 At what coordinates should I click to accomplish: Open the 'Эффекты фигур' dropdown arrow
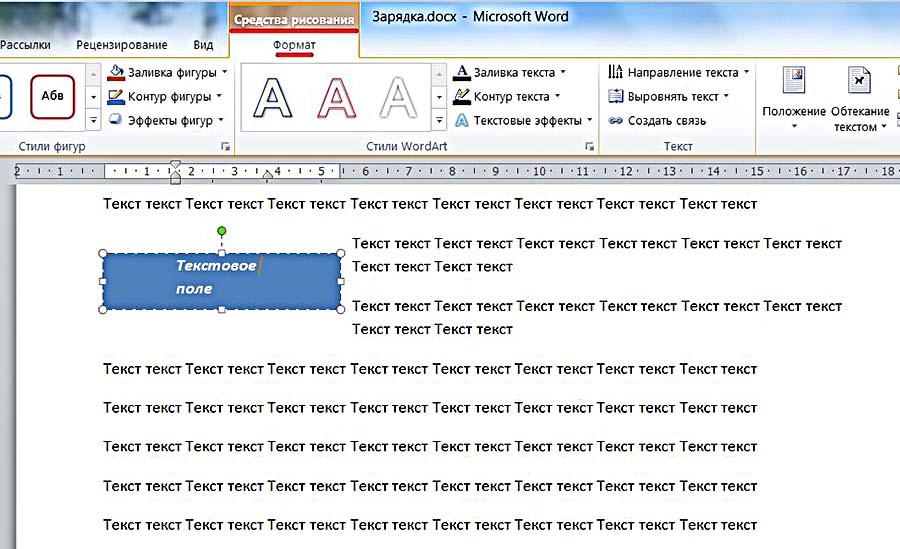[x=221, y=121]
